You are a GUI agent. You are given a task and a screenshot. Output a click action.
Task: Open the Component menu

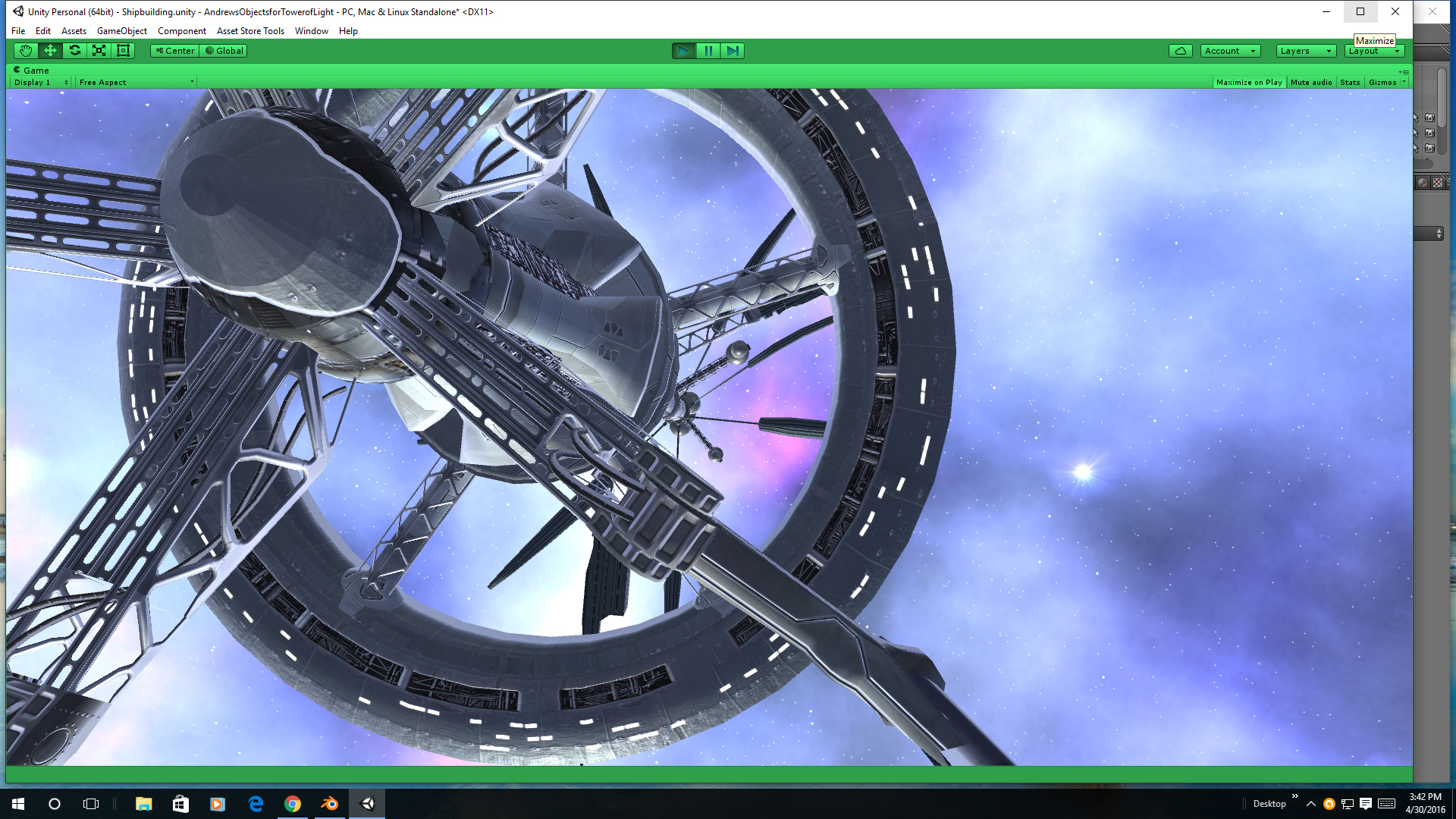pos(182,31)
